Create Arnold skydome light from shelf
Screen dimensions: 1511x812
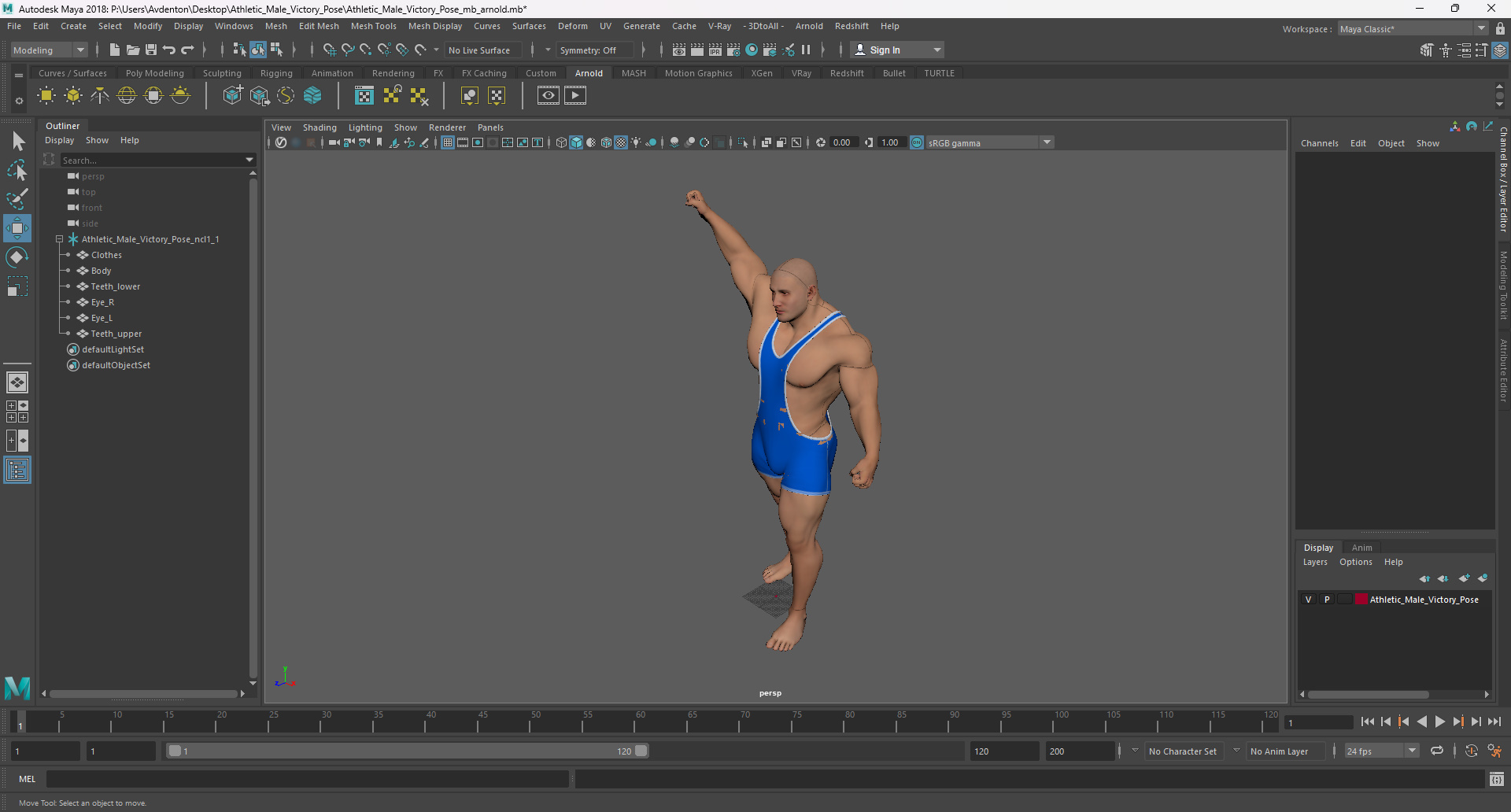point(127,96)
